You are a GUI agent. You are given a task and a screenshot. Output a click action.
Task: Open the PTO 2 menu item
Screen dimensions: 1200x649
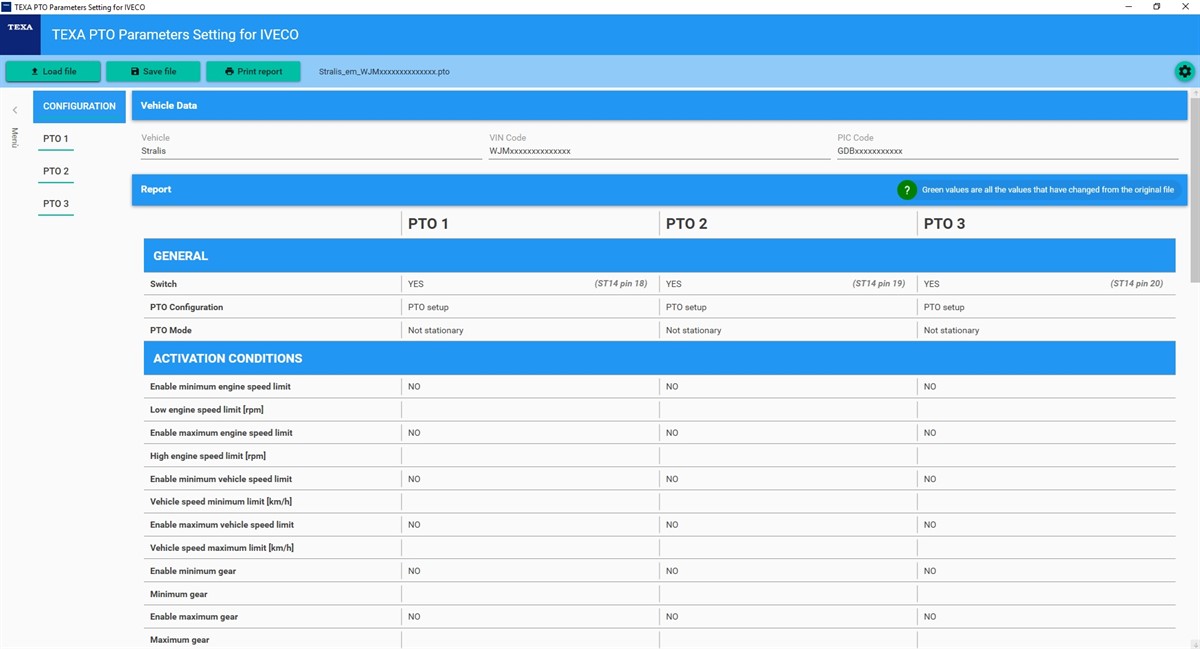coord(56,172)
